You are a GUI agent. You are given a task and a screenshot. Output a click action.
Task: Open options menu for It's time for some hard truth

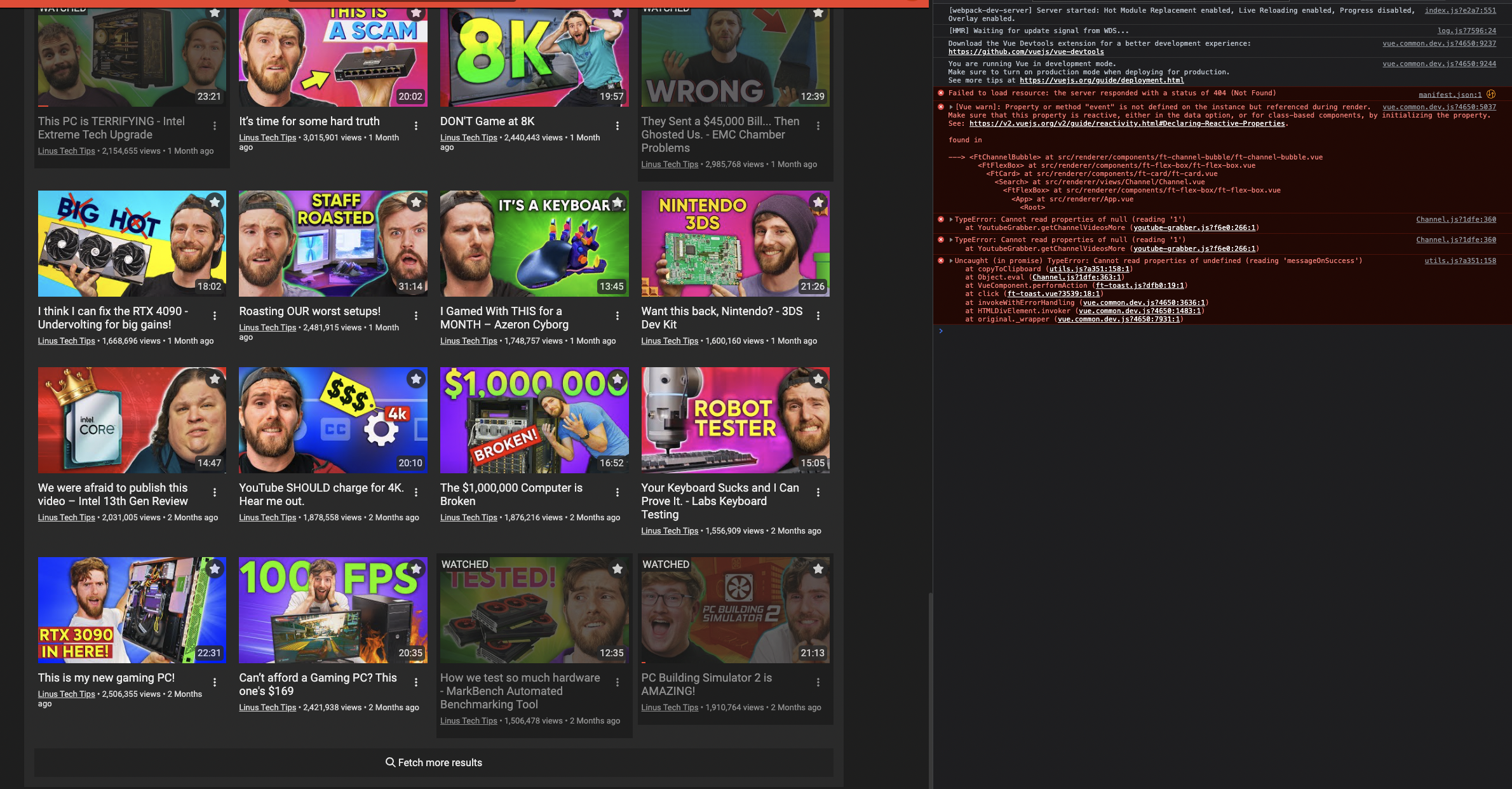[416, 126]
